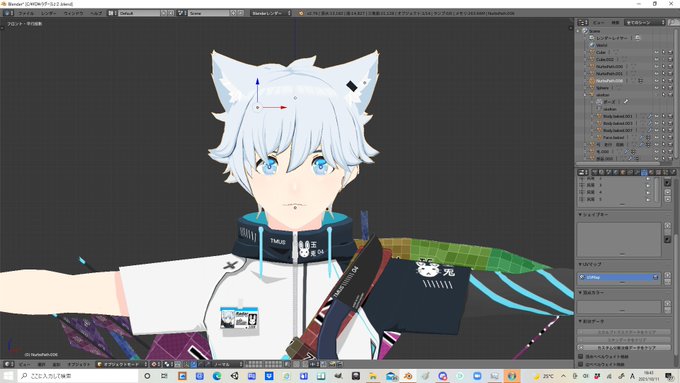Image resolution: width=680 pixels, height=383 pixels.
Task: Open the オブジェクトモード mode dropdown
Action: [122, 364]
